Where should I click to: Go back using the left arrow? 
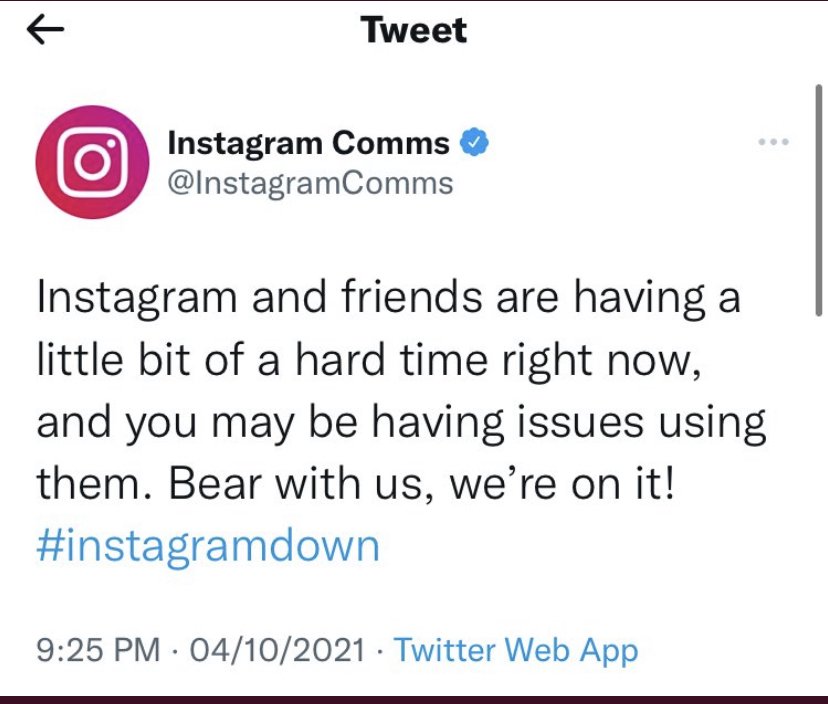[44, 32]
